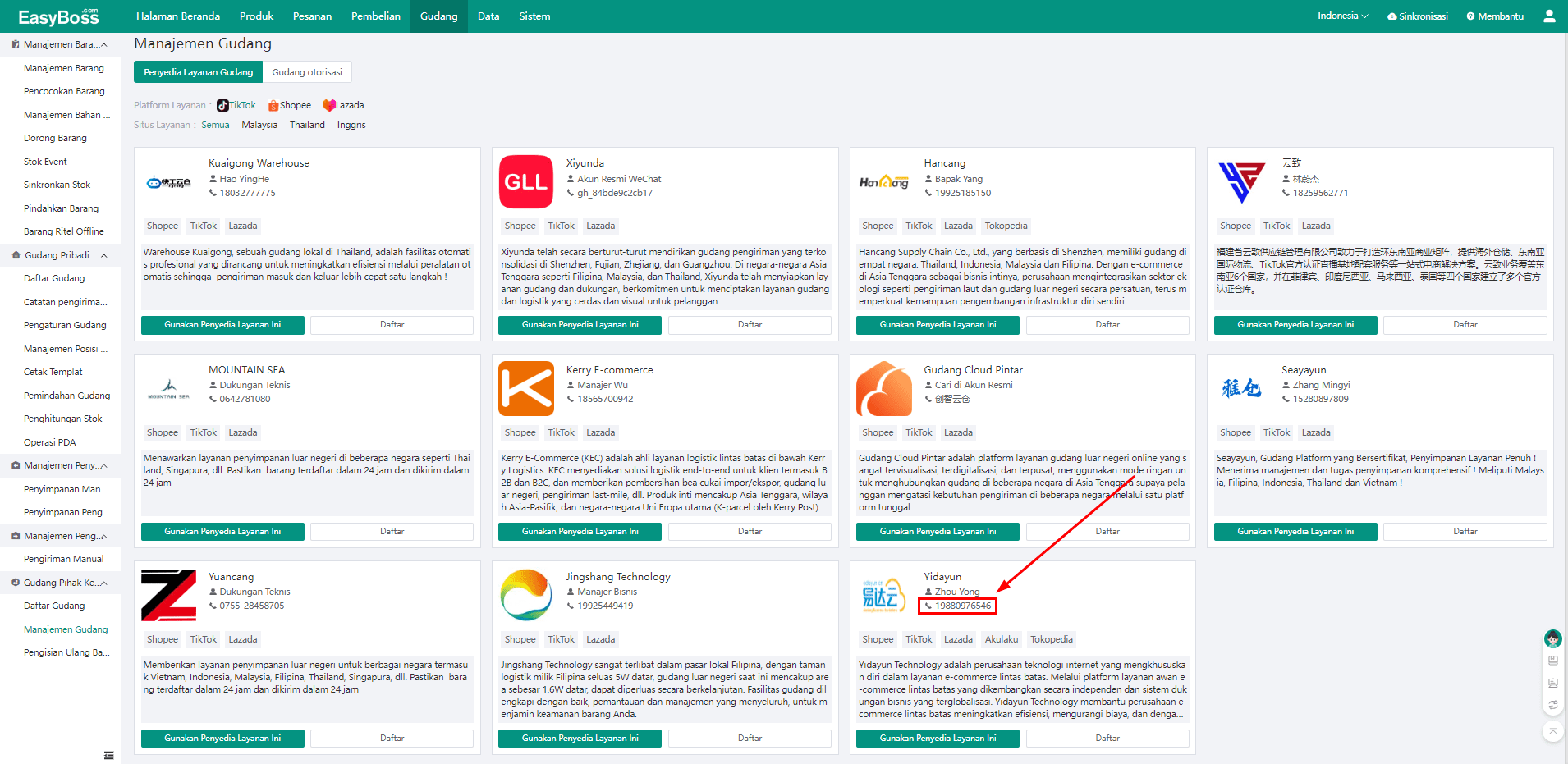The height and width of the screenshot is (764, 1568).
Task: Click Gudang Pihak Ketiga section icon
Action: (16, 583)
